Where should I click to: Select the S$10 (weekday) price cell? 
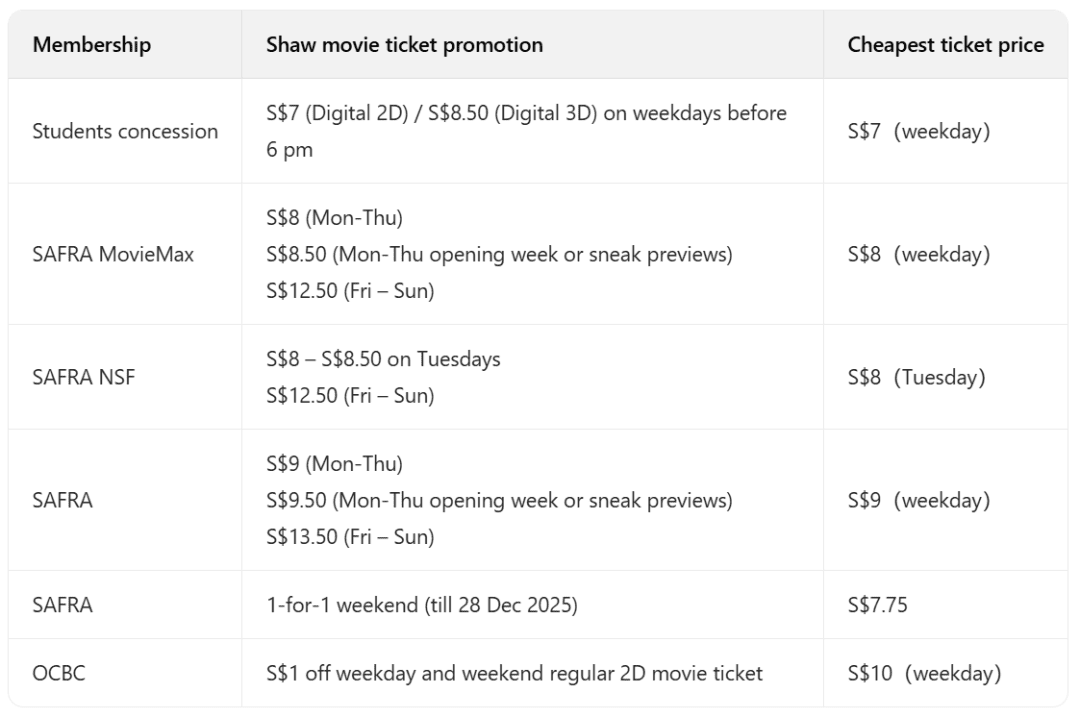tap(923, 673)
